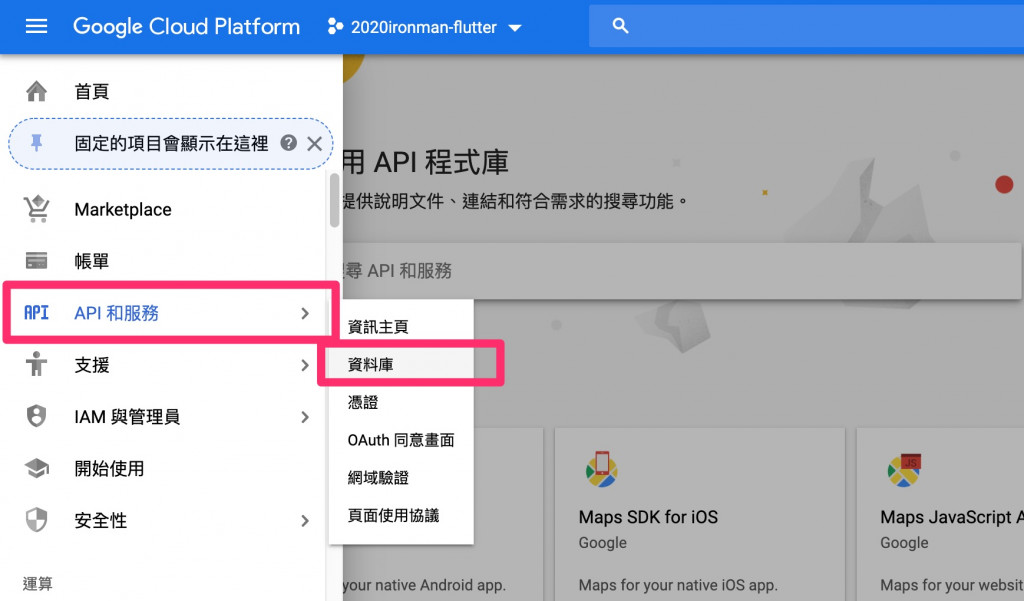Open Maps SDK for iOS card

pyautogui.click(x=699, y=515)
